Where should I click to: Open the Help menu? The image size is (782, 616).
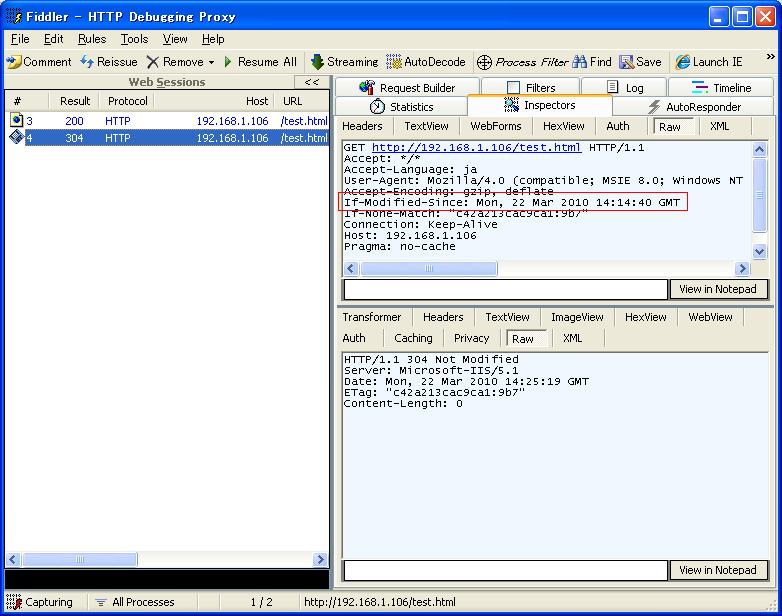213,39
